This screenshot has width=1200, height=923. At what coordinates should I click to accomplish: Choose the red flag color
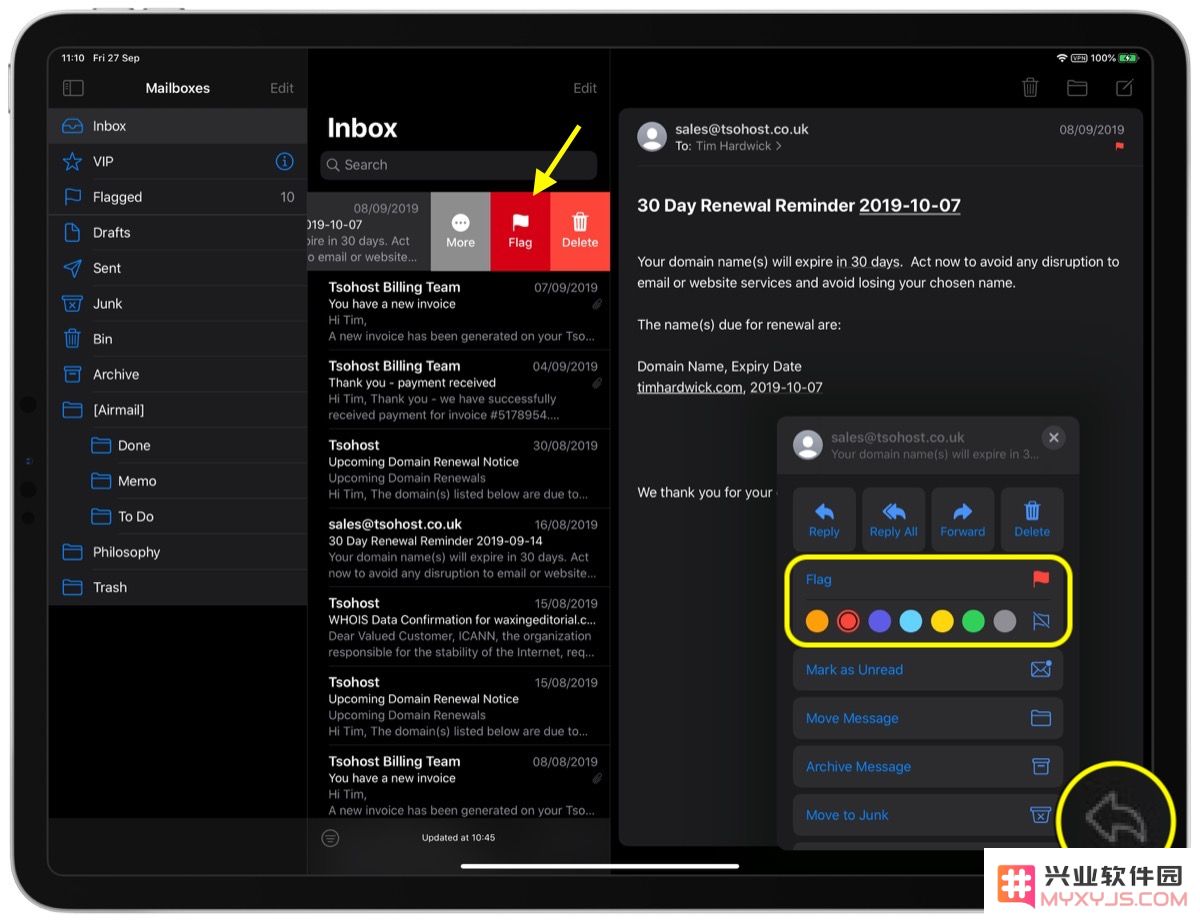tap(848, 621)
